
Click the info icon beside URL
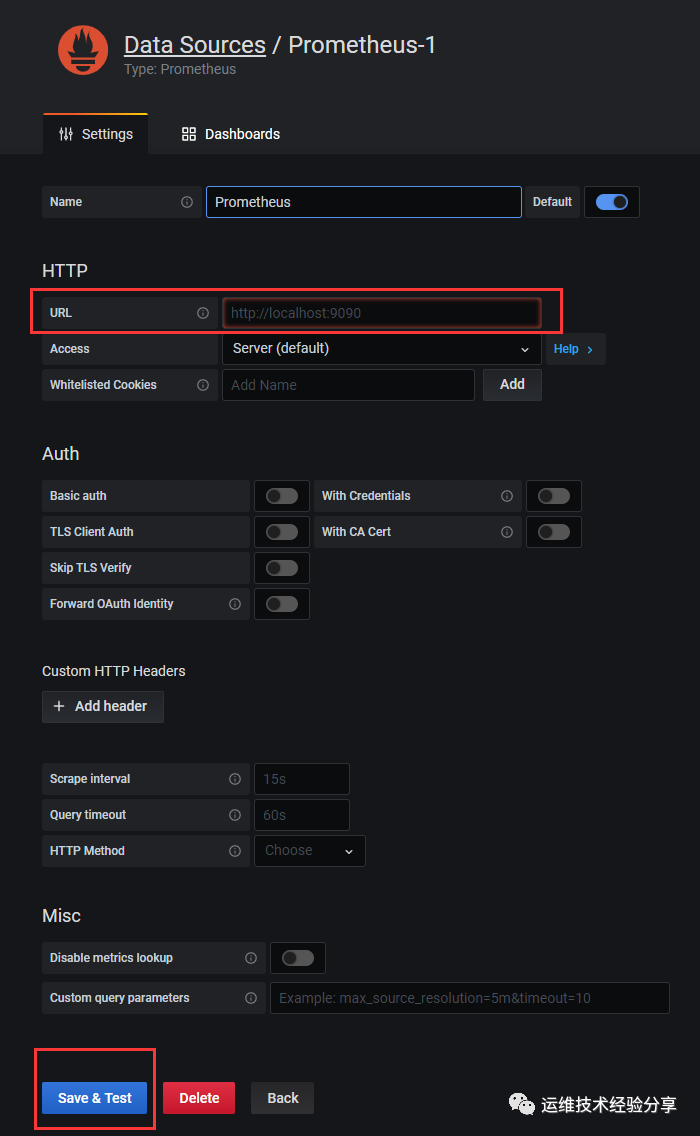(203, 313)
